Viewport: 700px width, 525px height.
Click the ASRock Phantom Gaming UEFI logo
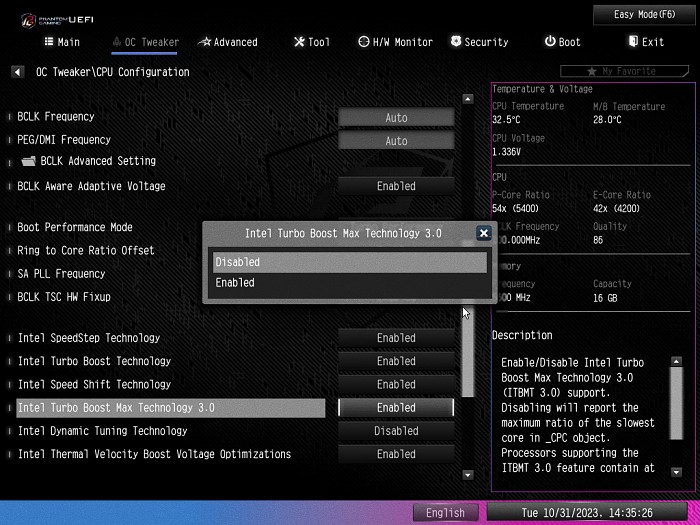tap(57, 20)
